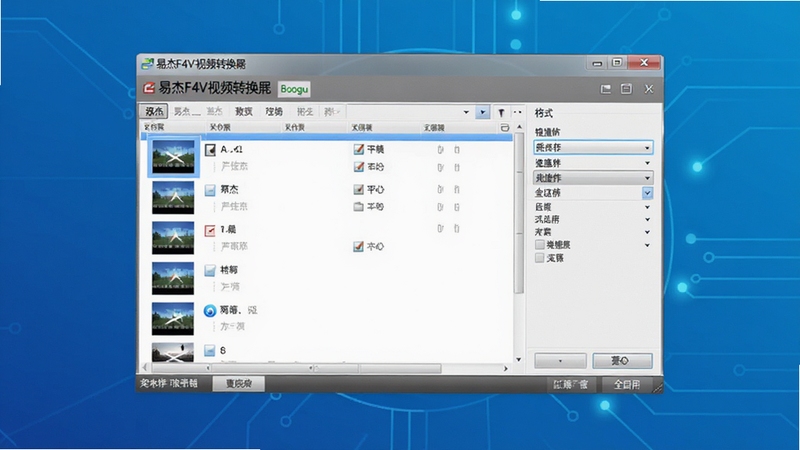The height and width of the screenshot is (450, 800).
Task: Click the down arrow of the vertical scrollbar
Action: point(519,360)
